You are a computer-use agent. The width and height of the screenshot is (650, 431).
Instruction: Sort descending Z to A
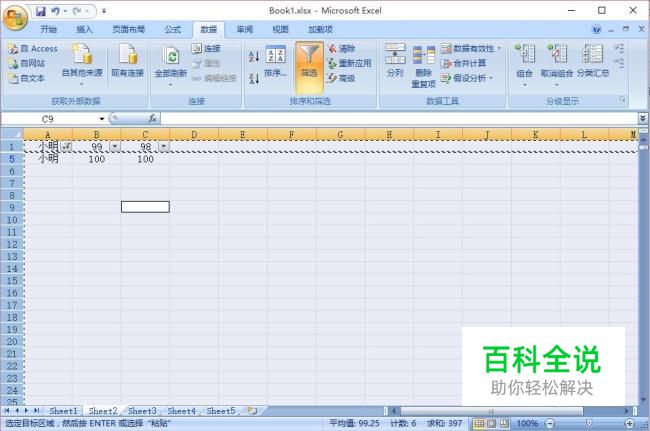click(254, 78)
